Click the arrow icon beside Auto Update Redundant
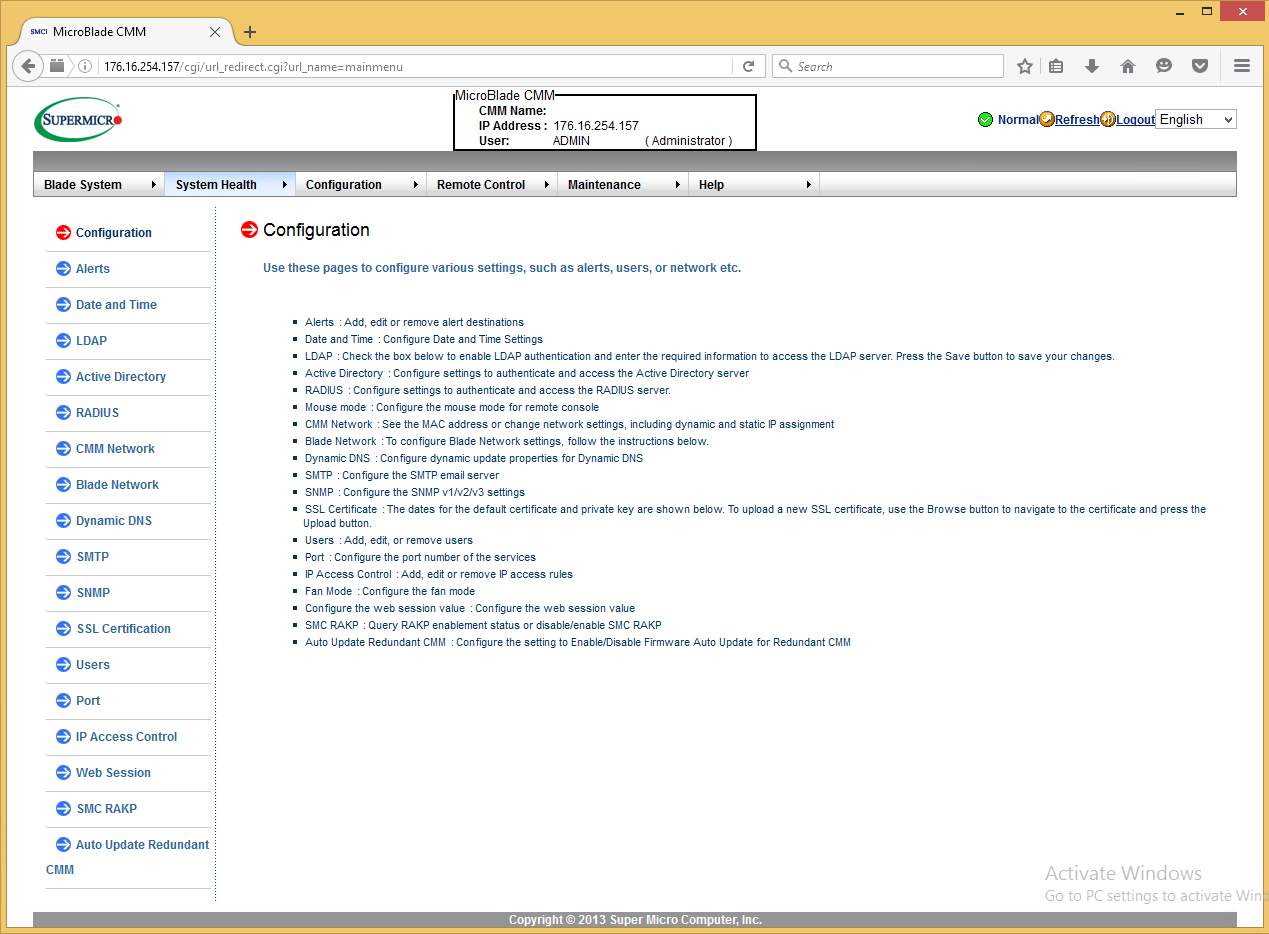 pos(64,844)
